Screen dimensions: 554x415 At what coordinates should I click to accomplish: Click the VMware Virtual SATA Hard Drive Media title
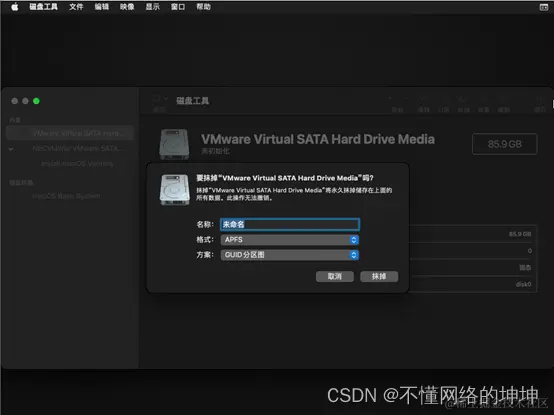tap(318, 139)
